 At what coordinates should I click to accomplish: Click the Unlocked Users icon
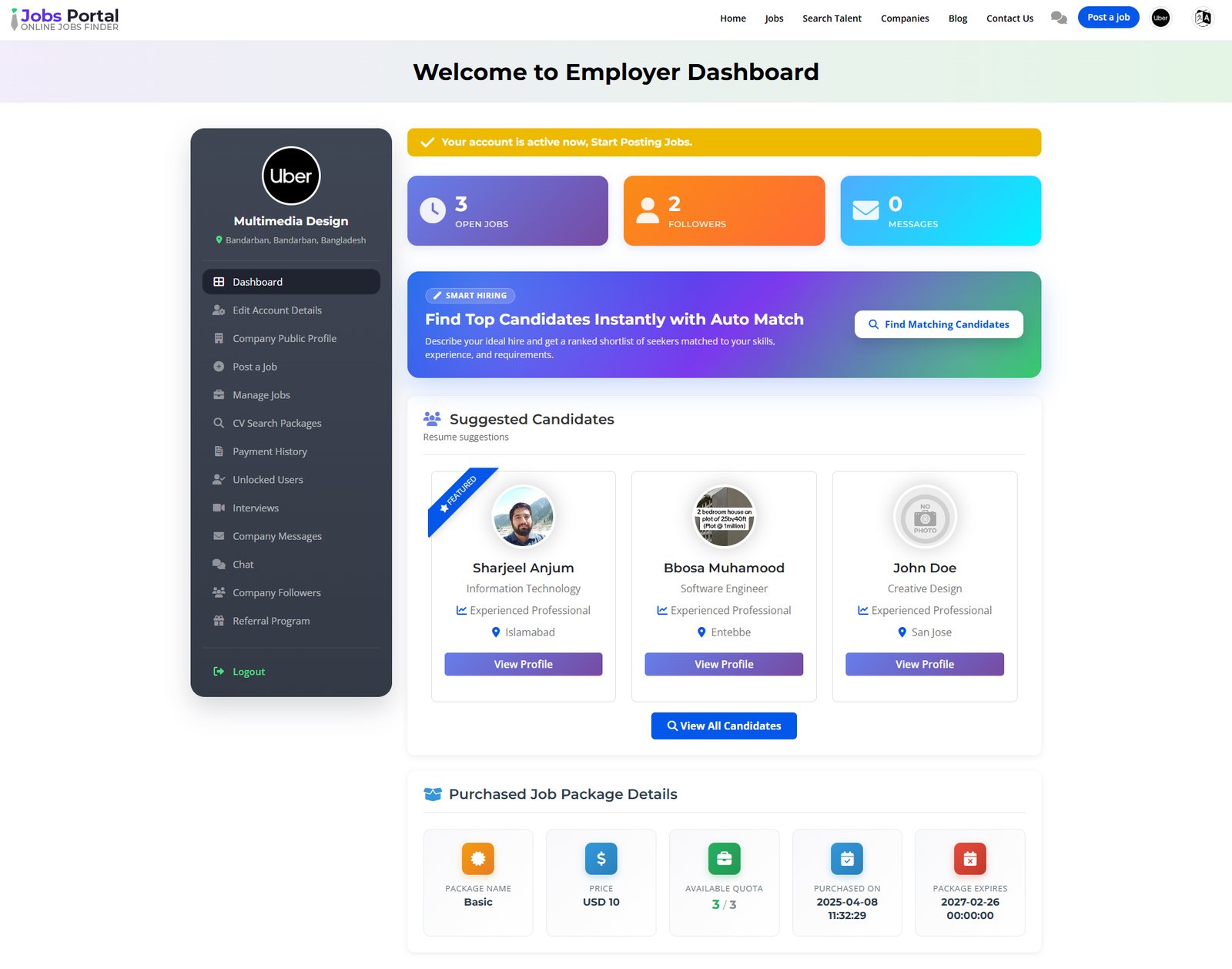click(219, 479)
